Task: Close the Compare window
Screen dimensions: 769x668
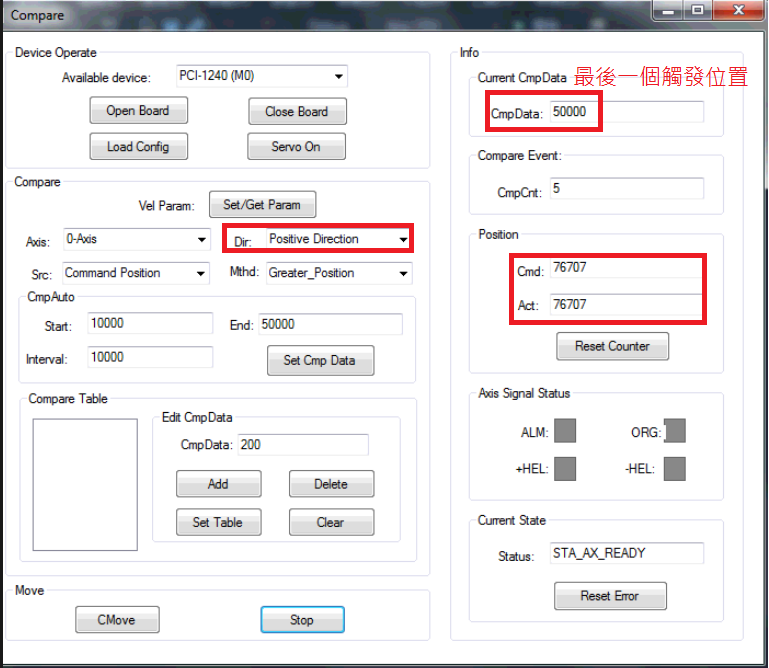Action: [739, 10]
